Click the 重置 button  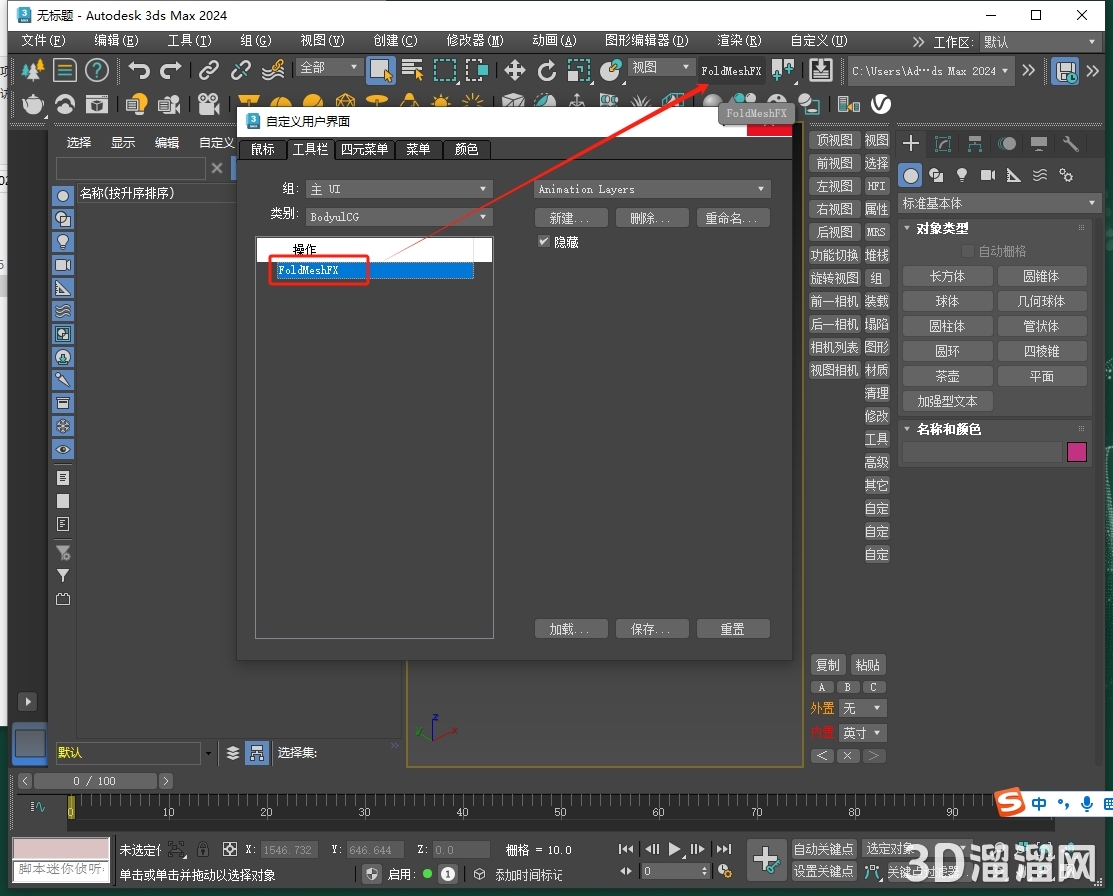point(733,629)
